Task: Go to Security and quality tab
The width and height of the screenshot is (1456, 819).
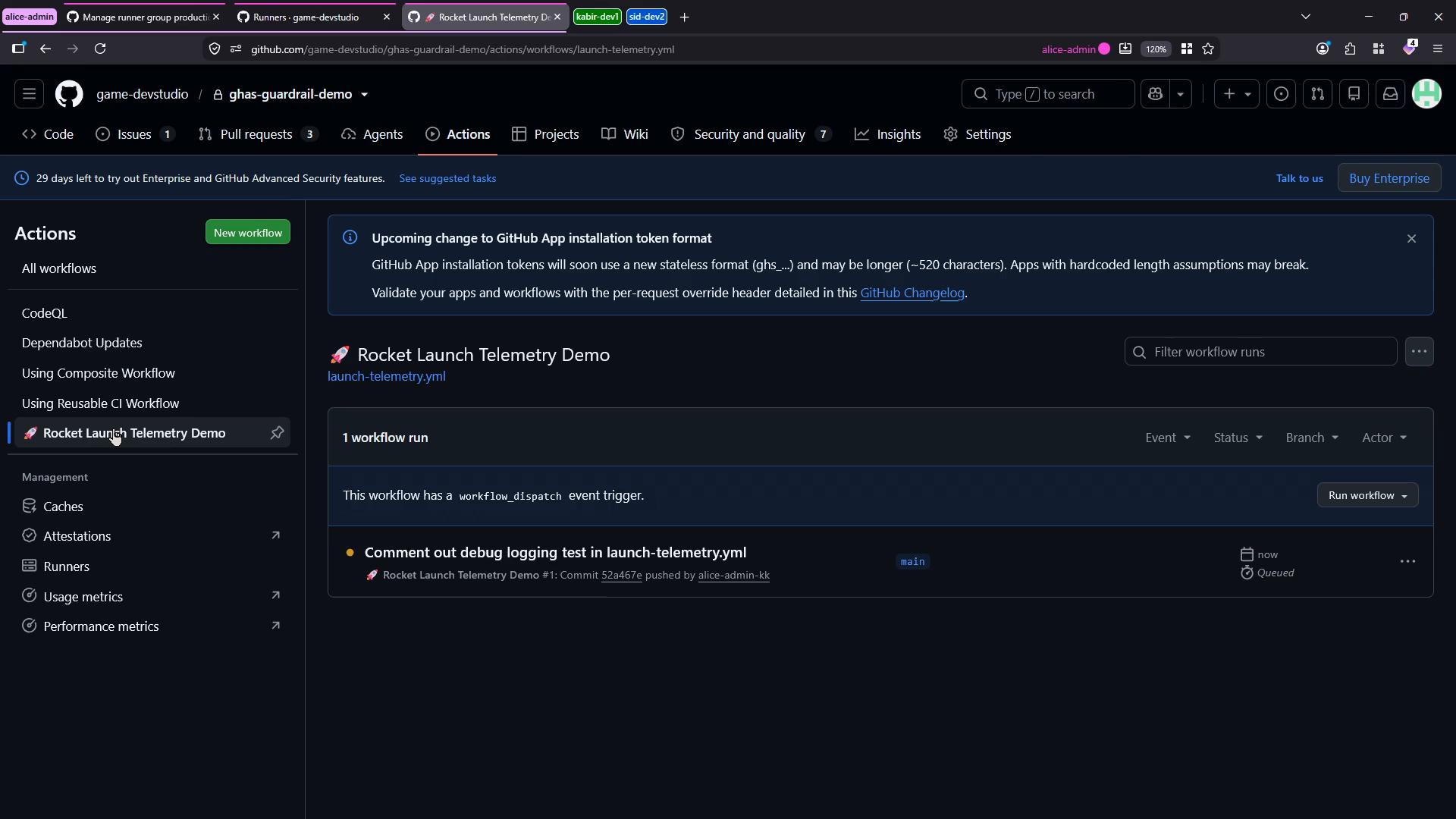Action: click(752, 134)
